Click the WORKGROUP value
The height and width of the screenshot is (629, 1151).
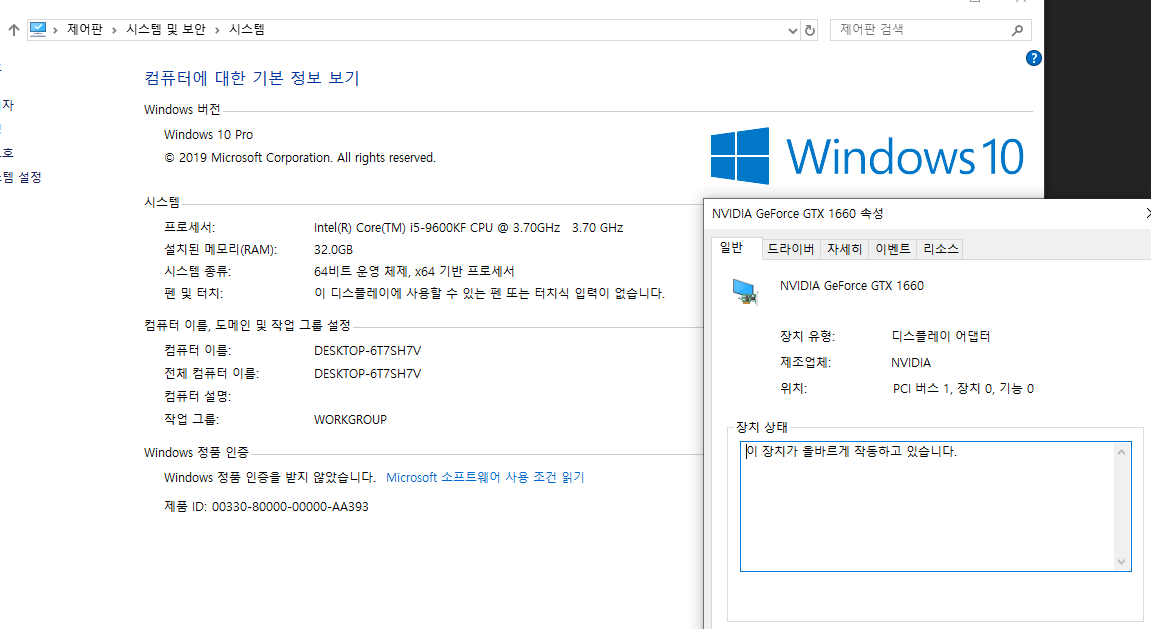click(350, 420)
